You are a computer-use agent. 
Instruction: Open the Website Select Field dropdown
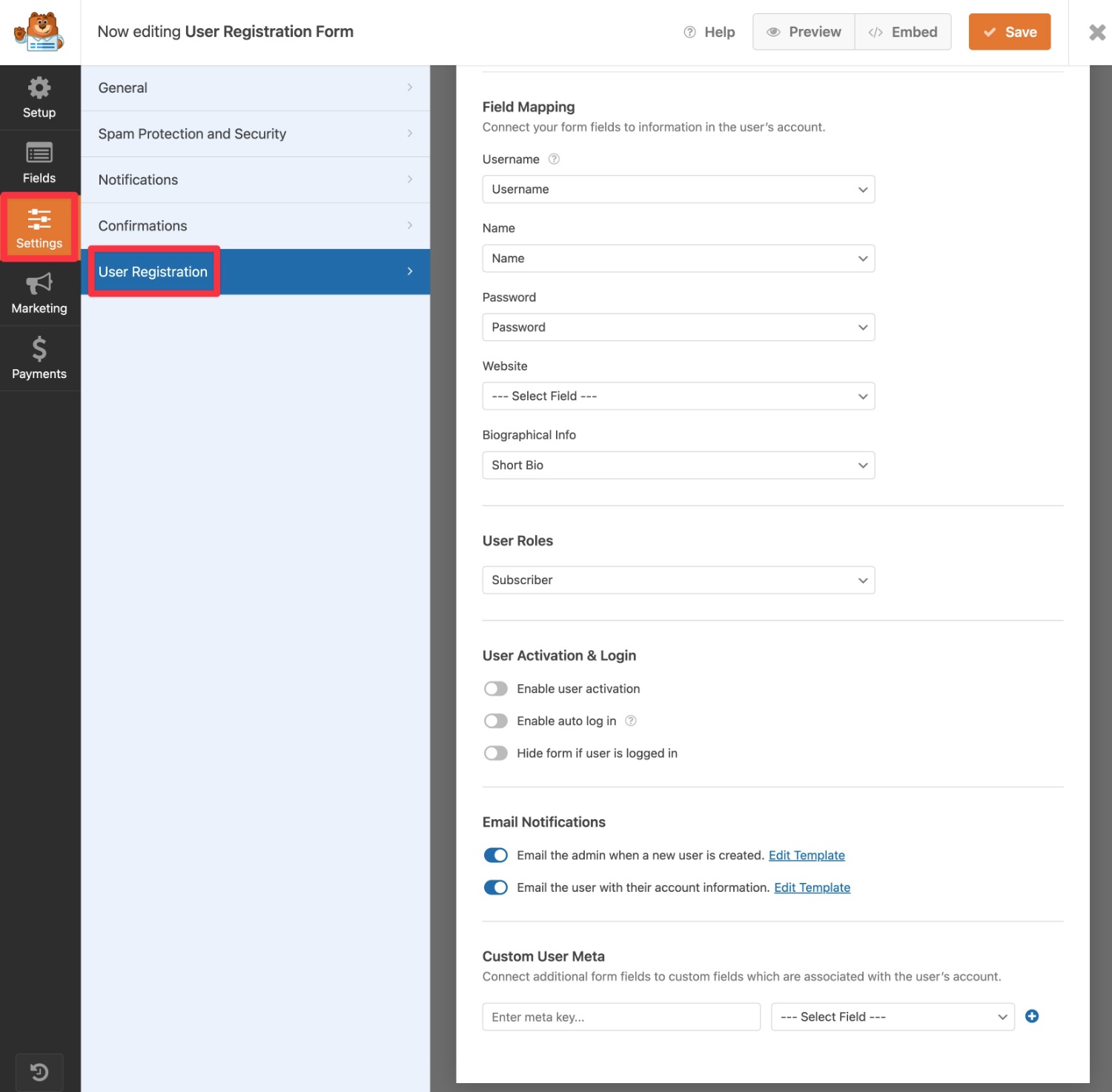[x=678, y=396]
